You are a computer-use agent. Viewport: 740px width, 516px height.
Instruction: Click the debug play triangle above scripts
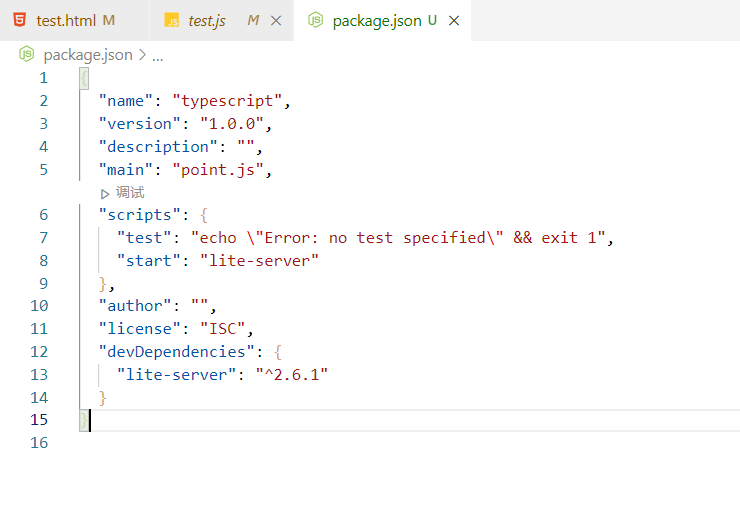pyautogui.click(x=105, y=192)
